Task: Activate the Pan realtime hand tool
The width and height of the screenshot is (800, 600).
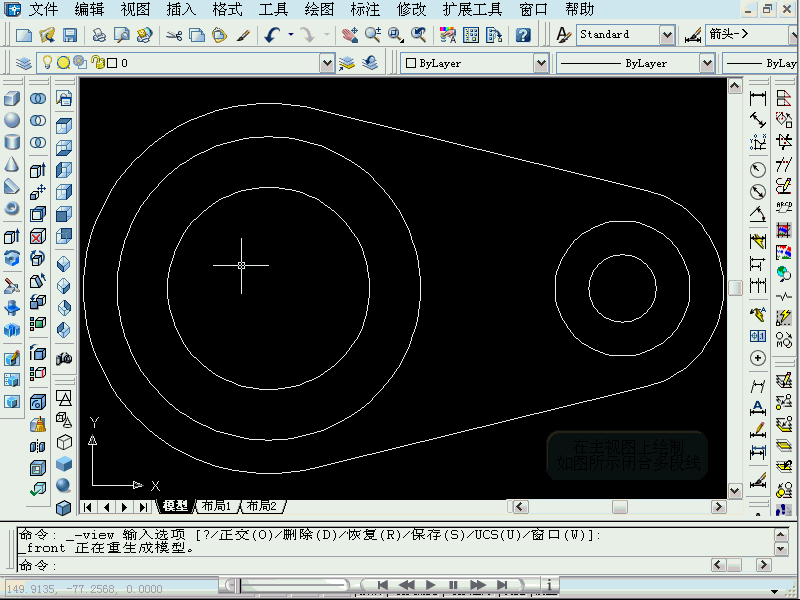Action: pyautogui.click(x=349, y=35)
